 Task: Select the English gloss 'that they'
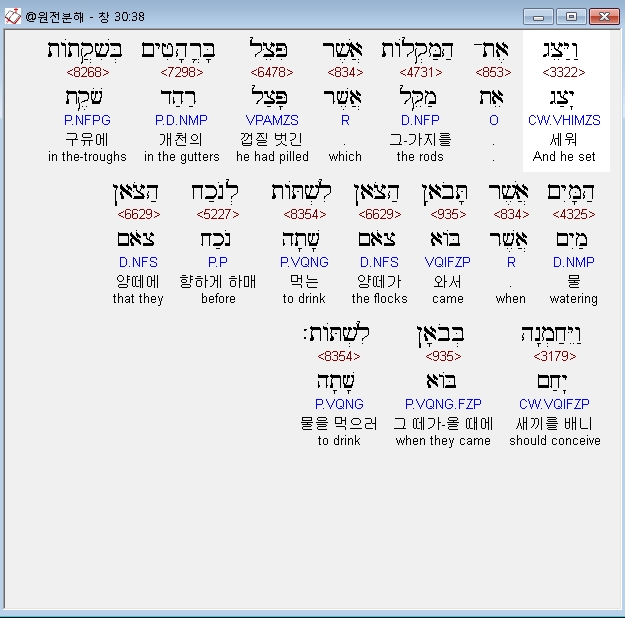click(138, 299)
